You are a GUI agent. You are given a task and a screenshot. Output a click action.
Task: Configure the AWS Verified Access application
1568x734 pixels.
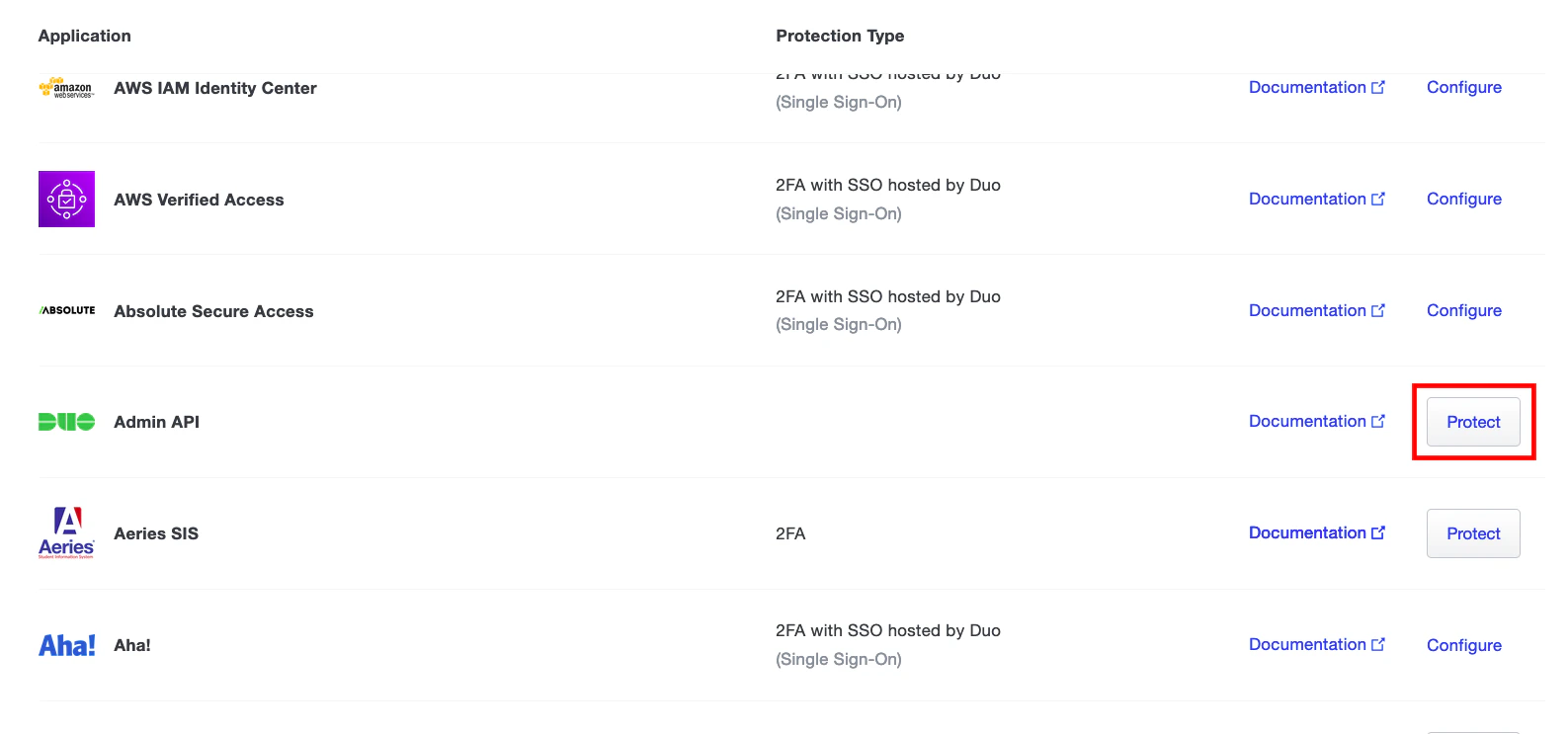tap(1464, 199)
